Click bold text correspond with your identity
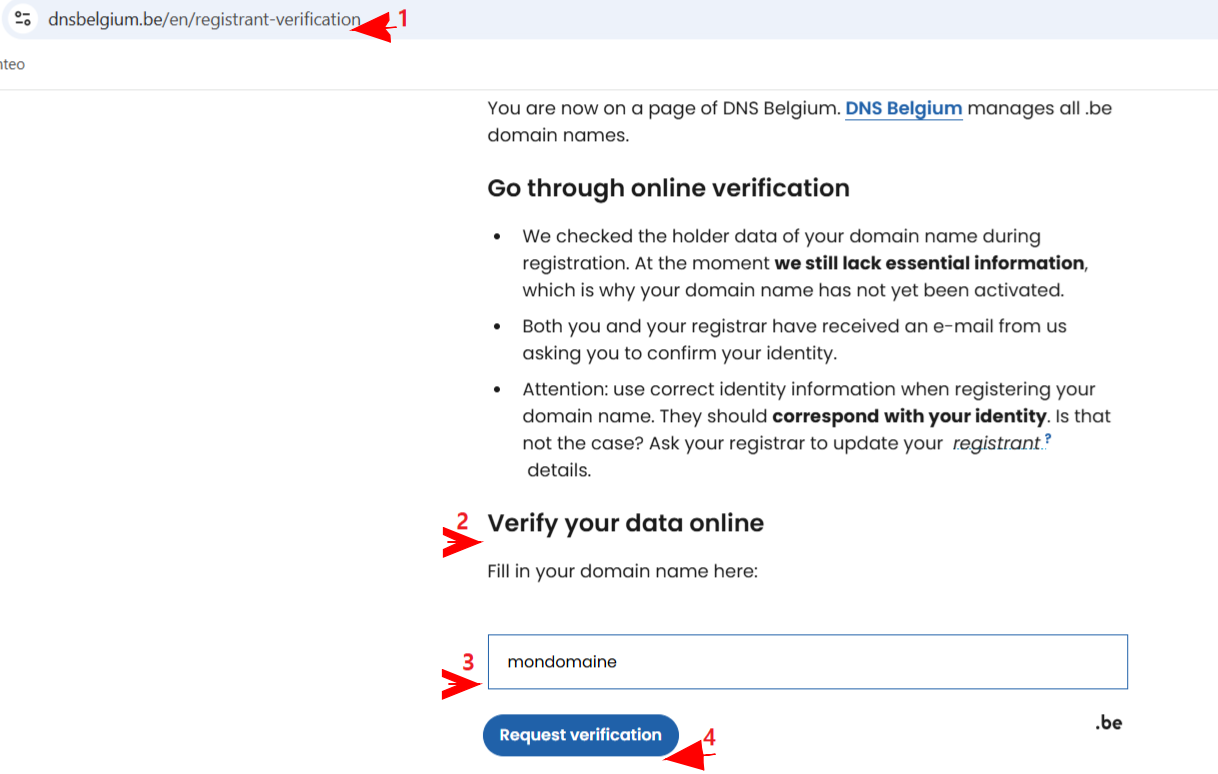1218x774 pixels. click(x=909, y=415)
